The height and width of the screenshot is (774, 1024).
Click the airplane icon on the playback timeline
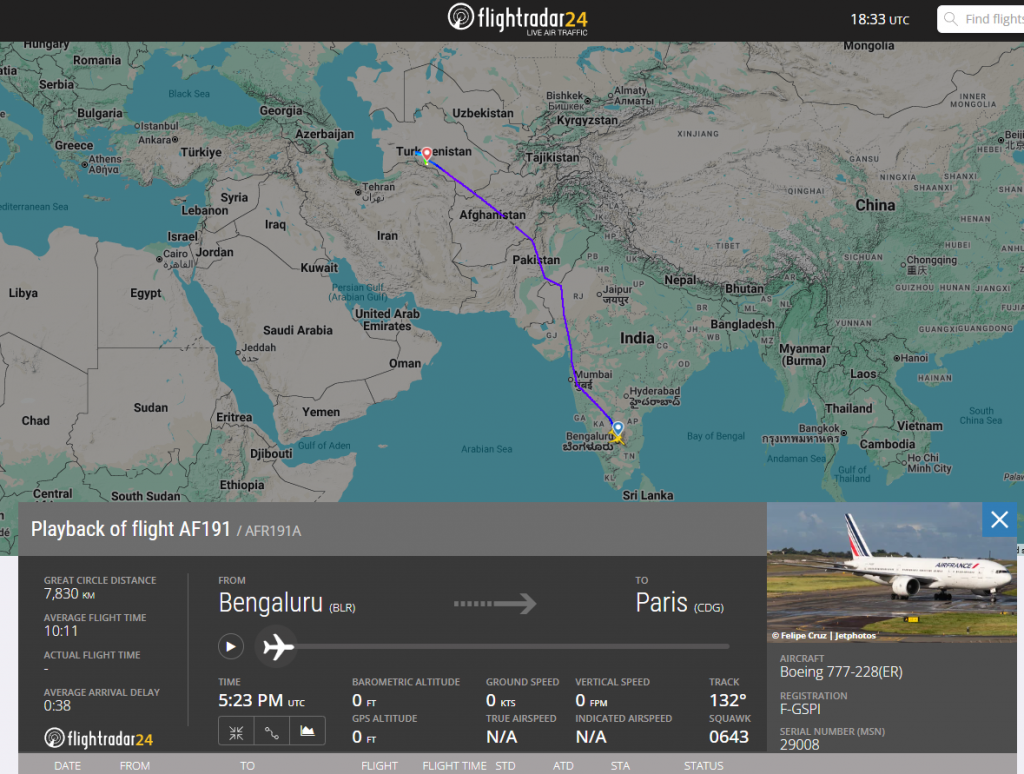(277, 647)
